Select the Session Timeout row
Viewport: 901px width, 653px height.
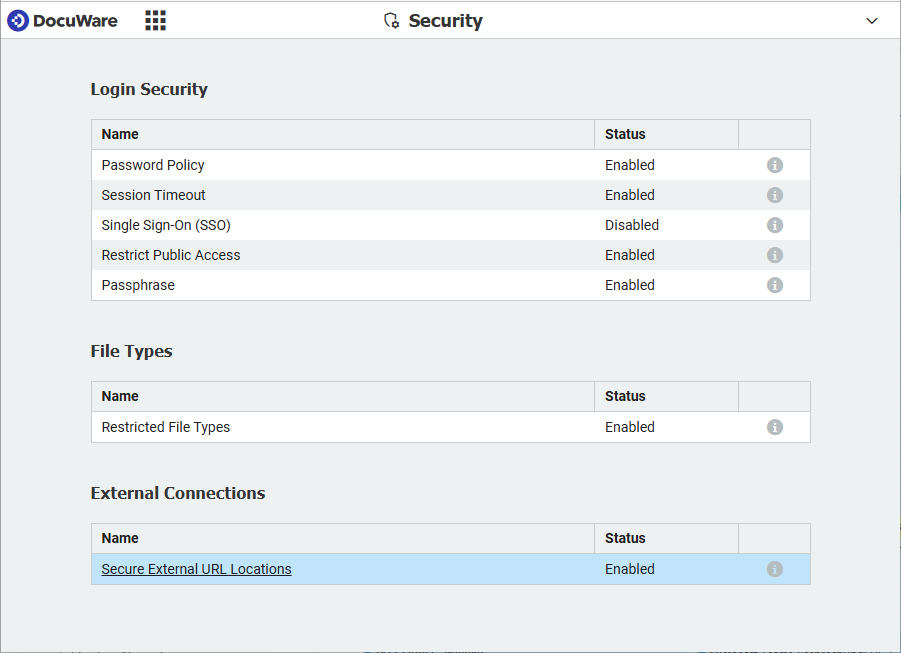pyautogui.click(x=153, y=195)
